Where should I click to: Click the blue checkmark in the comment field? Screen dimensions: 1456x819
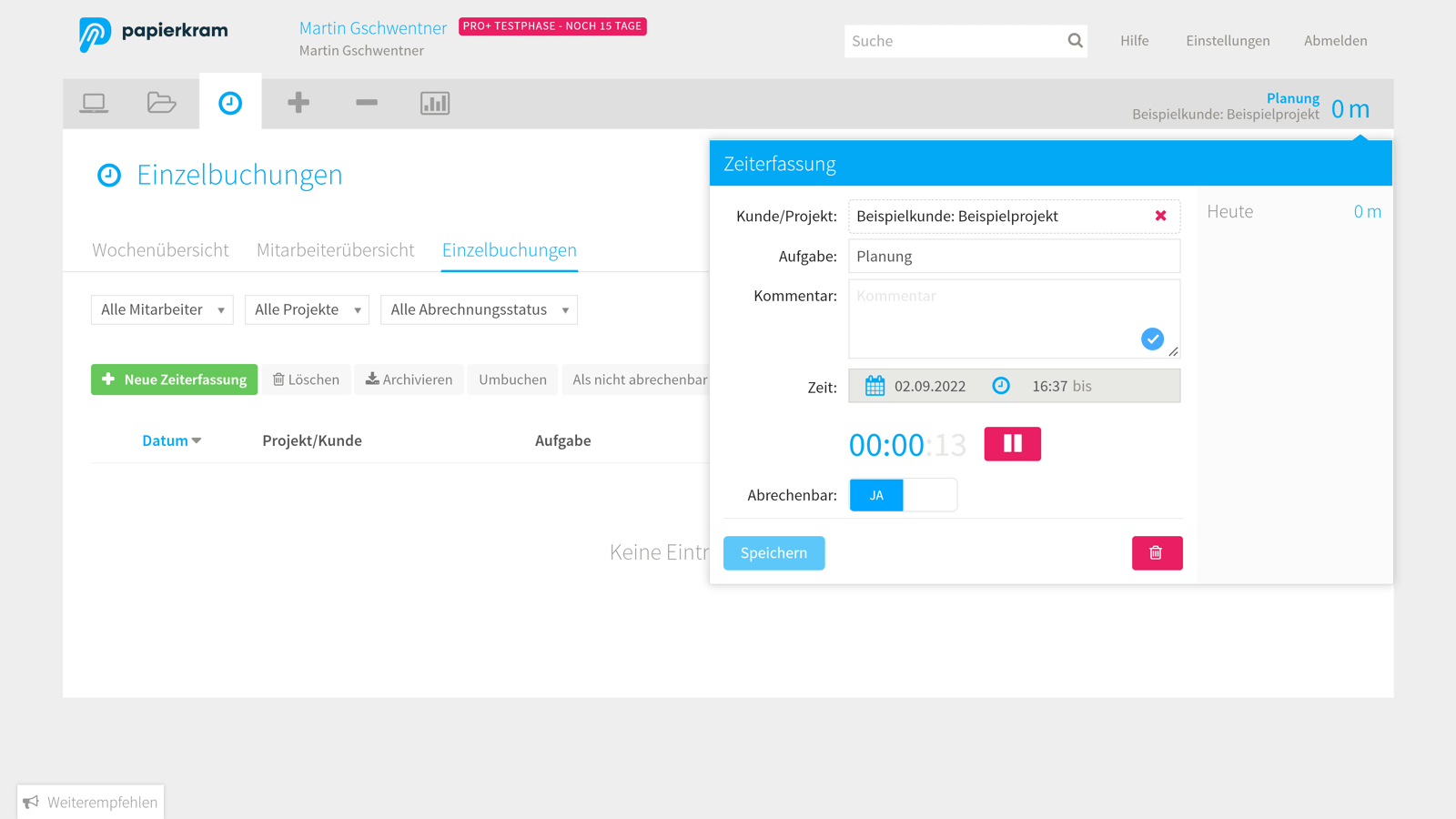1152,339
